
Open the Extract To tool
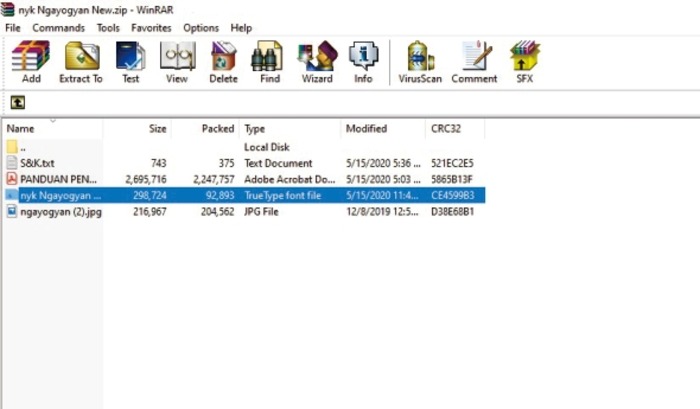pyautogui.click(x=81, y=62)
